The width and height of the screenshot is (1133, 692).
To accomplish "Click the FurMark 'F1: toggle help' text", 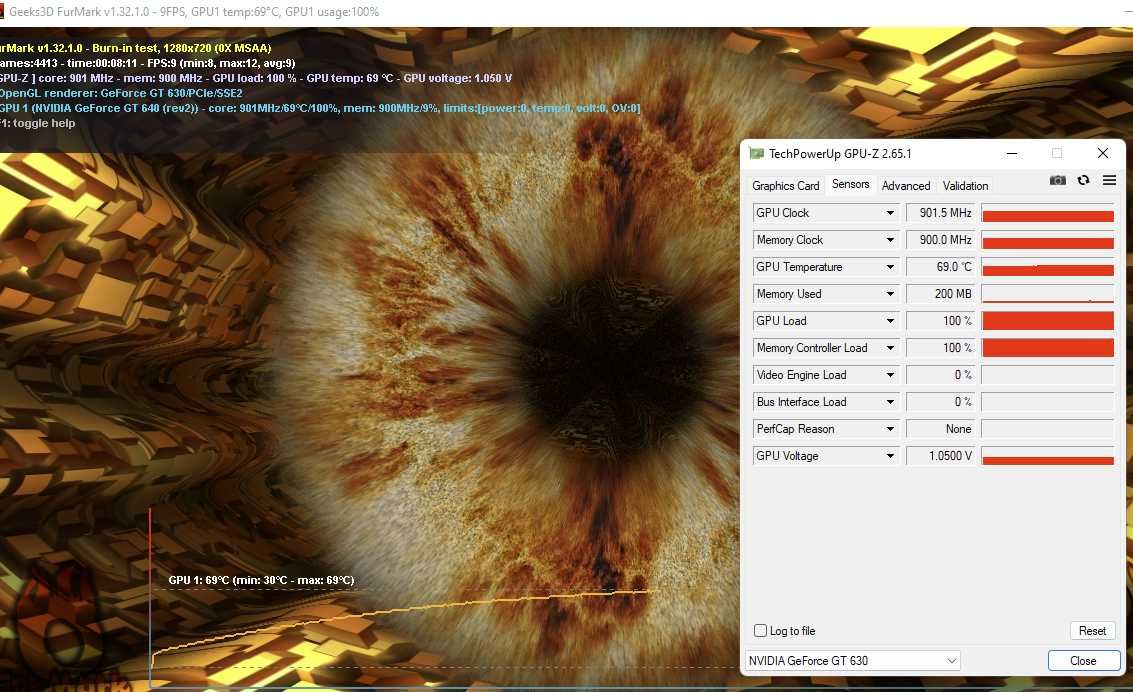I will (38, 123).
